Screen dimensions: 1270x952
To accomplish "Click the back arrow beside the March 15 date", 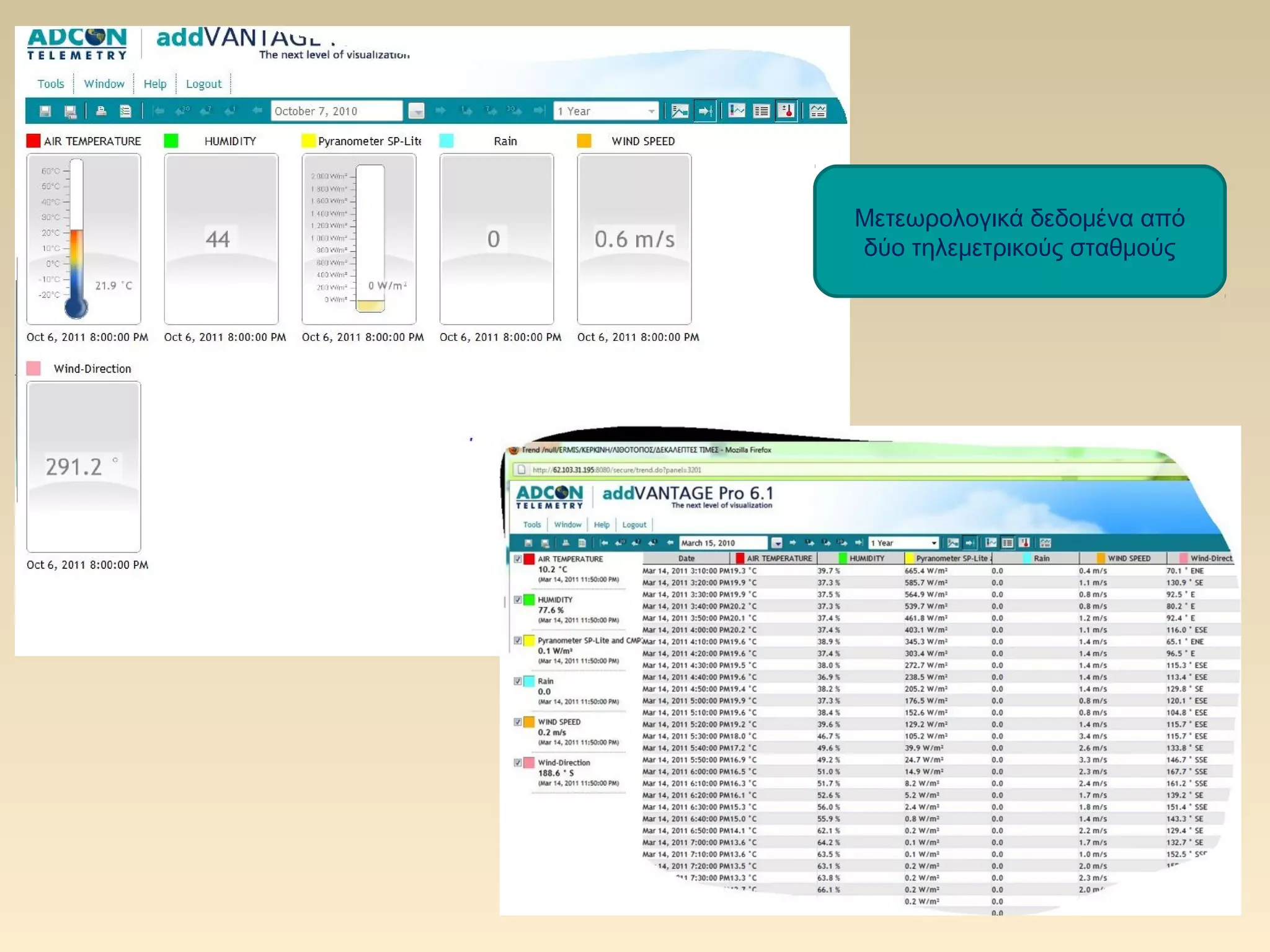I will point(670,543).
